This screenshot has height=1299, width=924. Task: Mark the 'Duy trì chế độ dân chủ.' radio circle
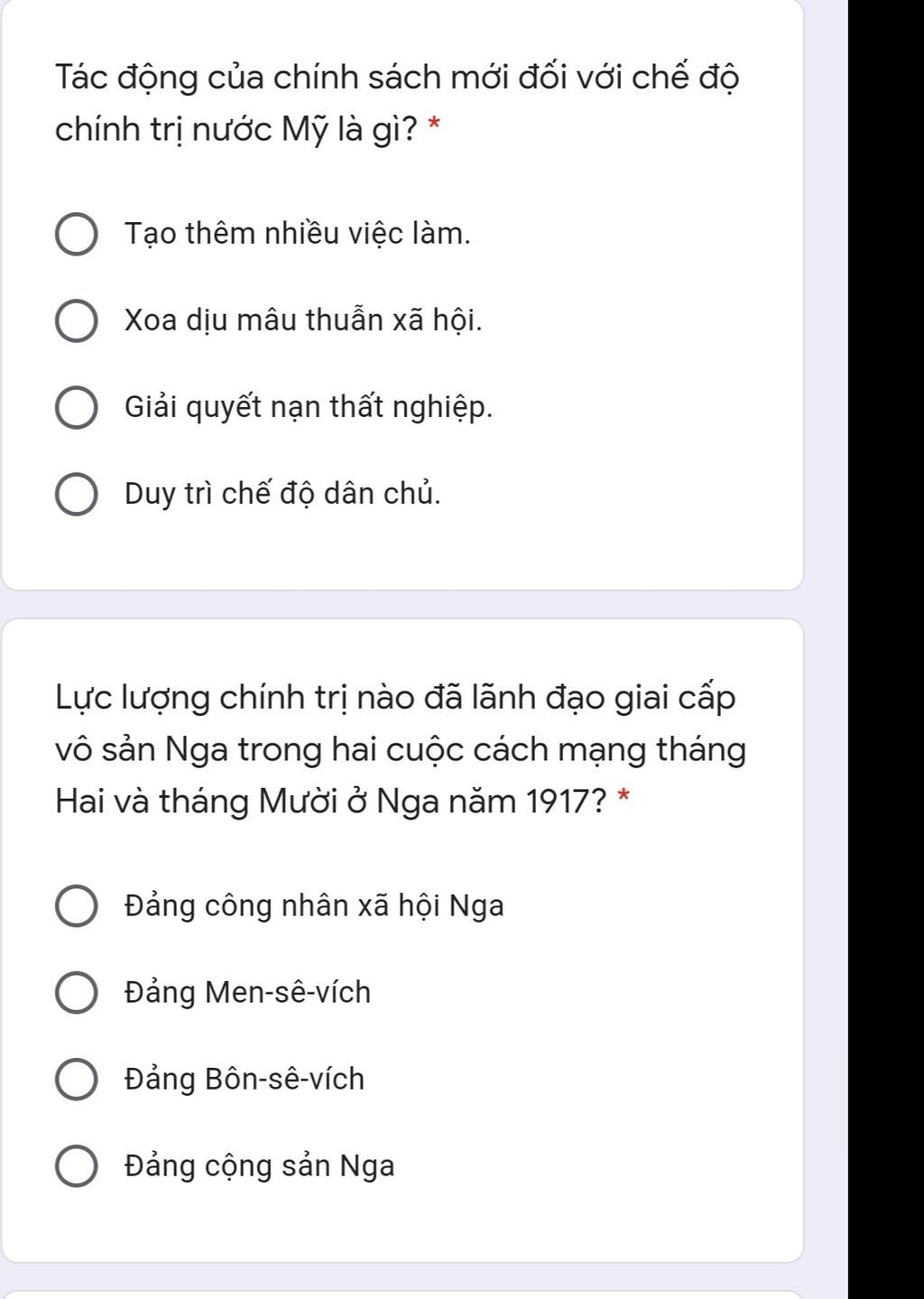78,495
